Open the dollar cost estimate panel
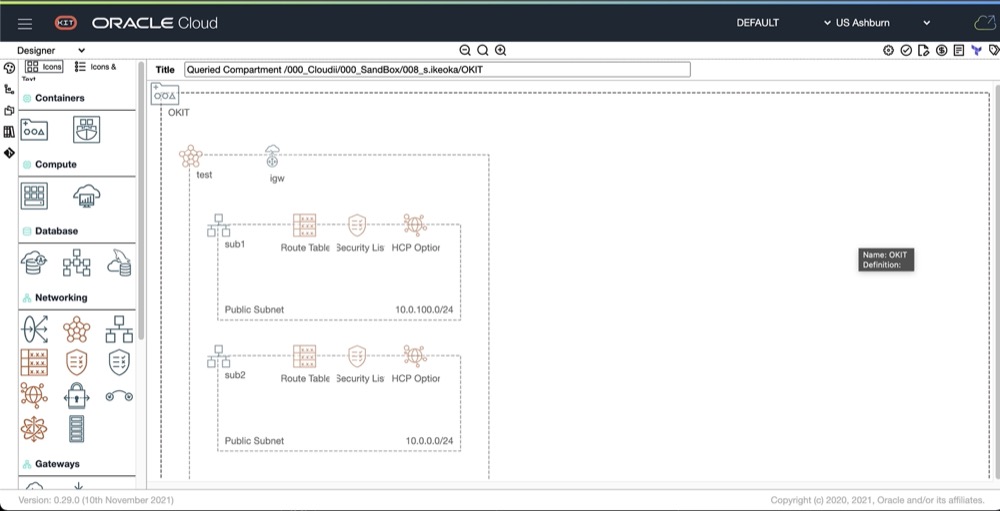Screen dimensions: 1000x511 [x=941, y=50]
